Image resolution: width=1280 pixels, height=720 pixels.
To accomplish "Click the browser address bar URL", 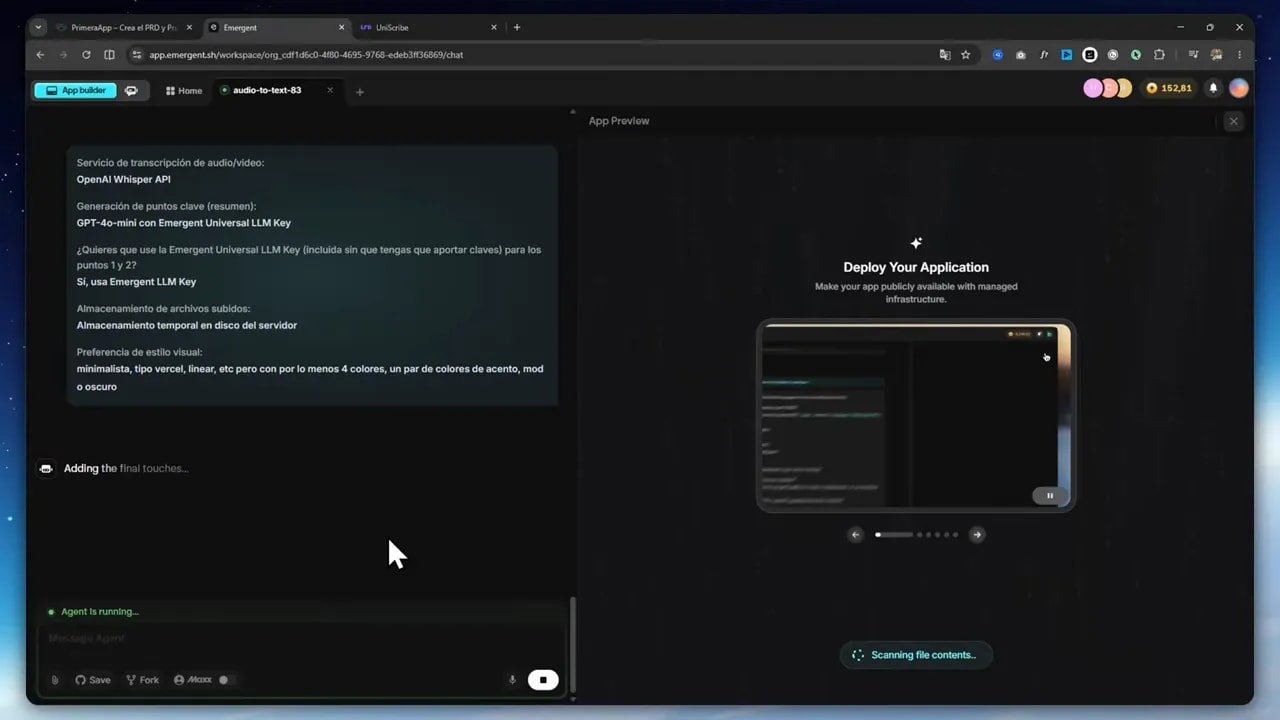I will [x=306, y=55].
